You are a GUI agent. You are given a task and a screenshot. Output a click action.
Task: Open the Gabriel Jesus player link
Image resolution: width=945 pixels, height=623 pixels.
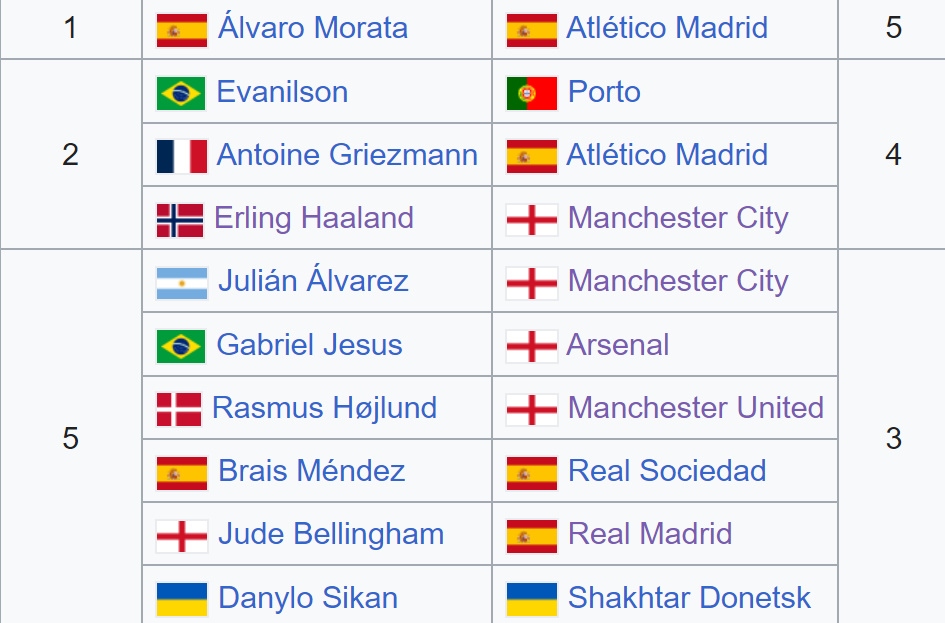309,345
